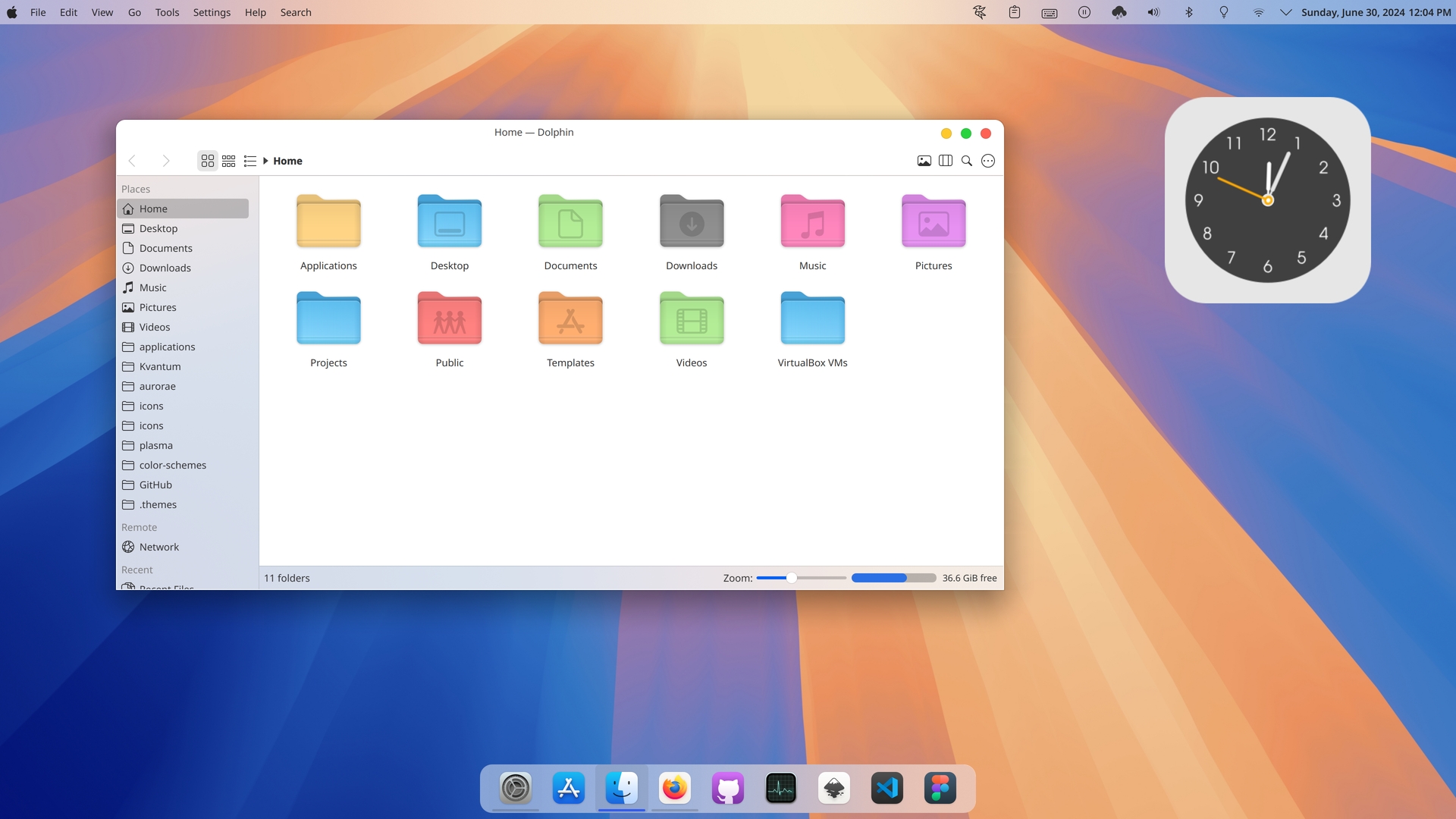1456x819 pixels.
Task: Open the orange Templates folder icon
Action: coord(570,318)
